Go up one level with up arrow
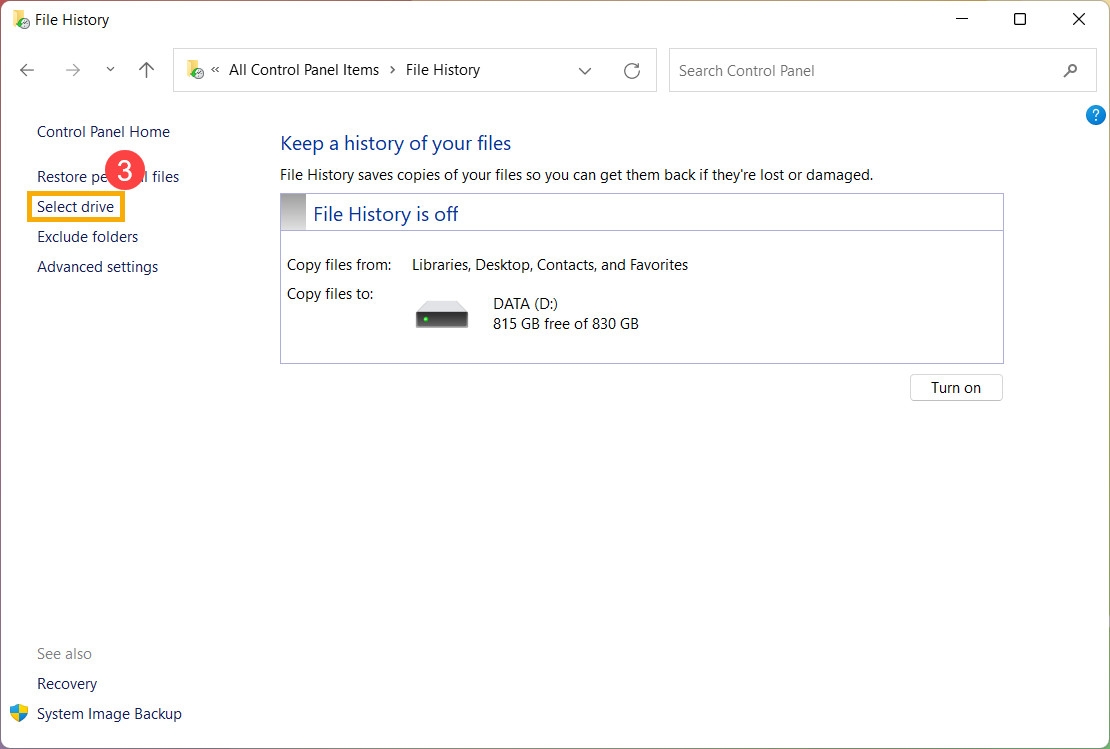Screen dimensions: 1110x749 point(147,70)
